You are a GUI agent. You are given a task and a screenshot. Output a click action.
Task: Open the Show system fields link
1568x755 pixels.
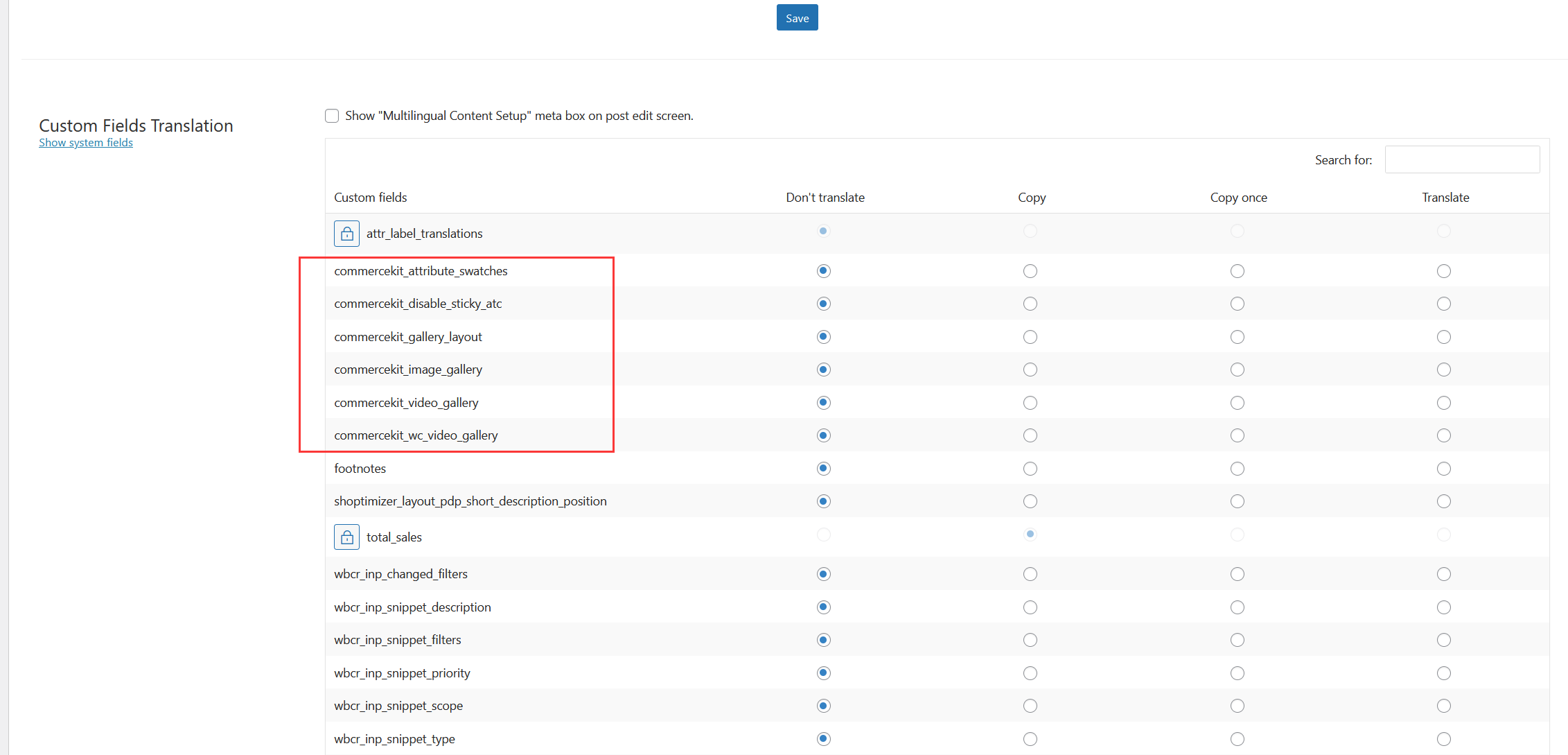[86, 143]
